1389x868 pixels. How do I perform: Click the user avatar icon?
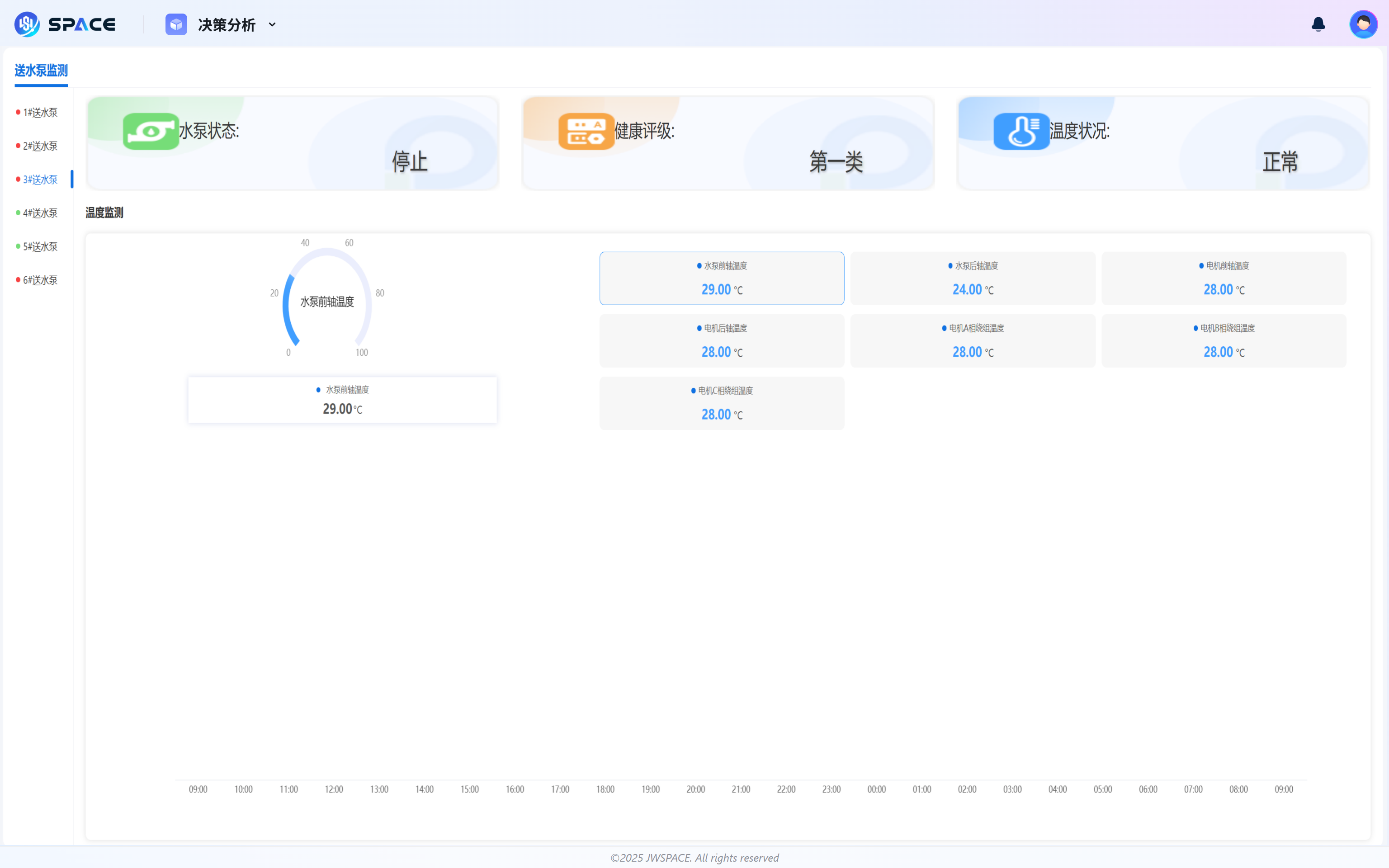pos(1363,24)
